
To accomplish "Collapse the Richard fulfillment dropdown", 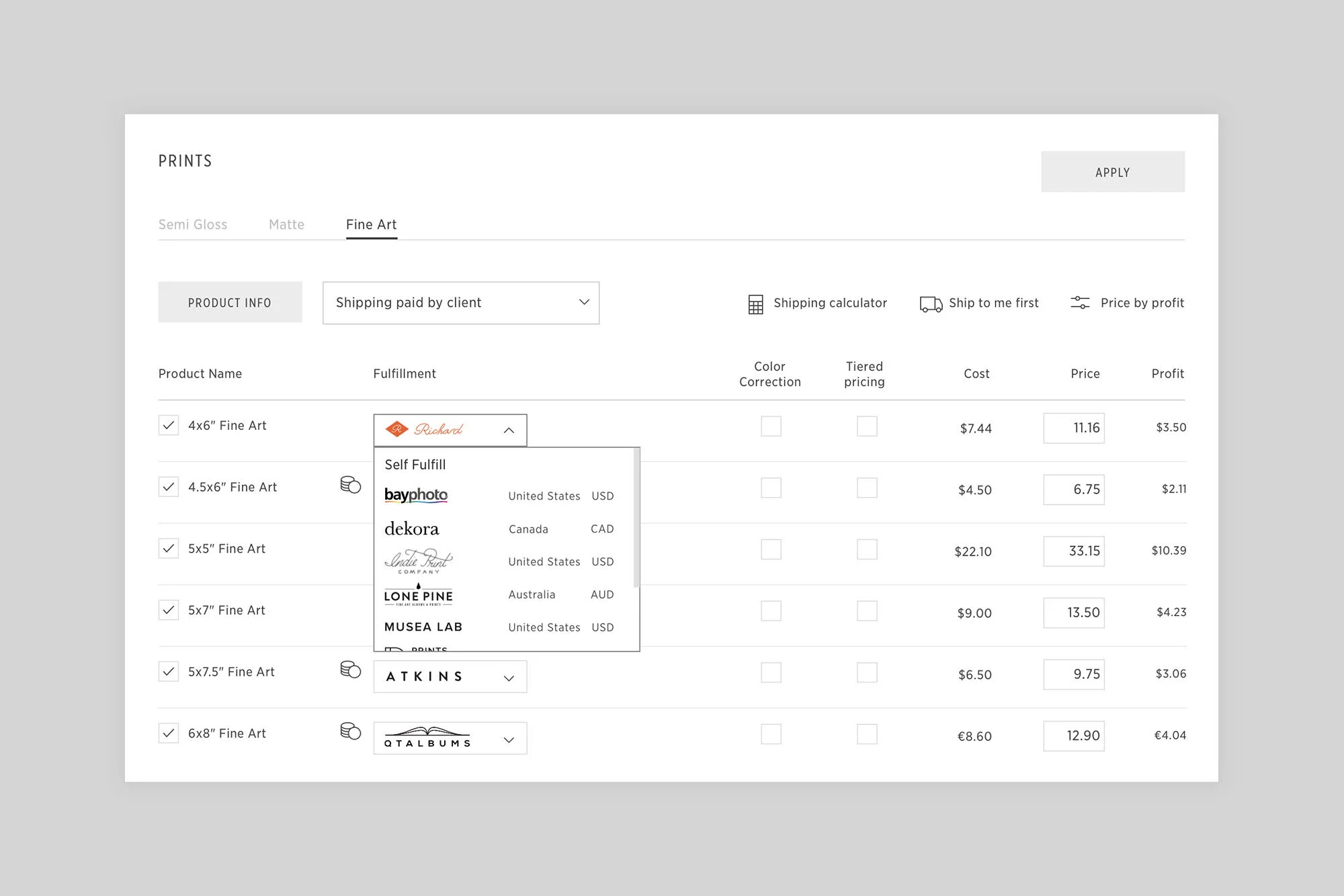I will [x=509, y=431].
